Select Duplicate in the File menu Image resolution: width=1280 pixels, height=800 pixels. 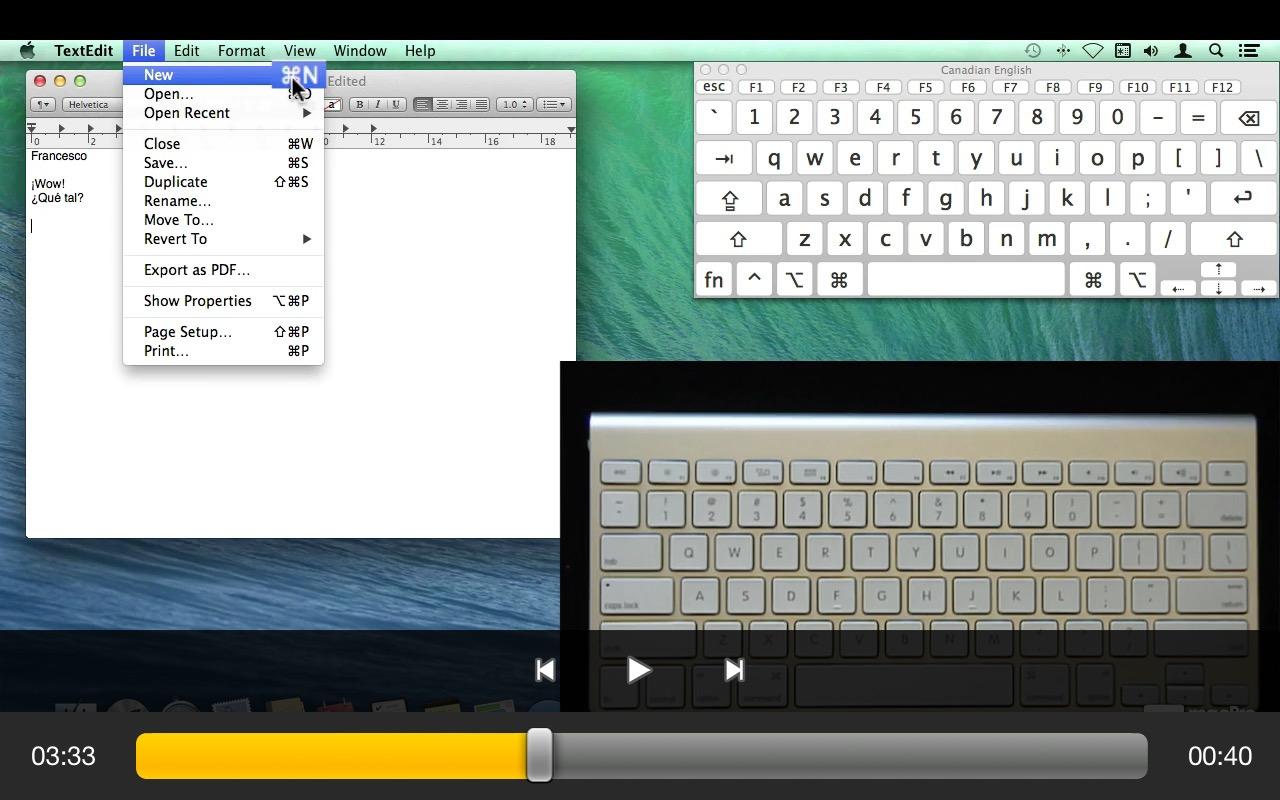pos(223,182)
